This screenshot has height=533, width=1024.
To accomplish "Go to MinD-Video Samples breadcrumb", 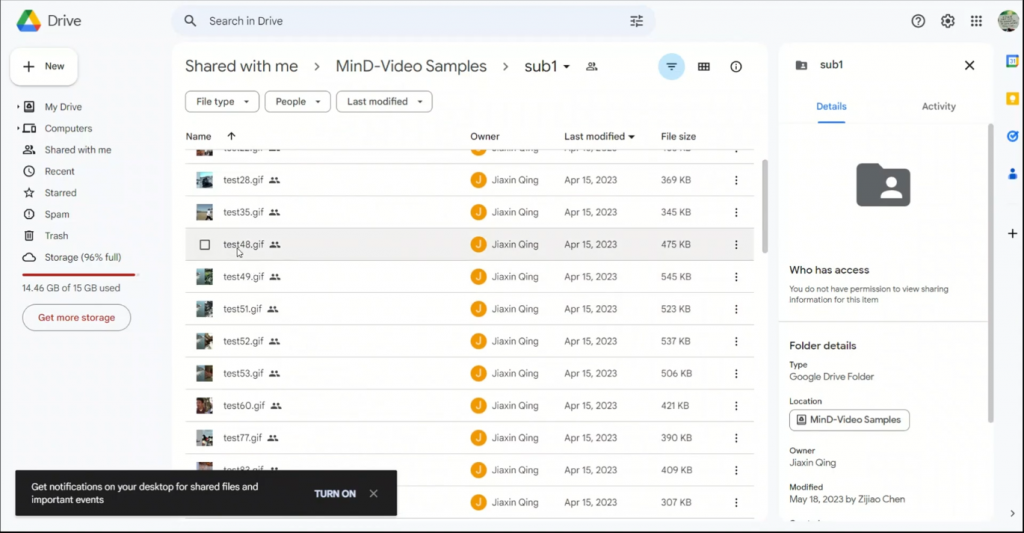I will [411, 67].
